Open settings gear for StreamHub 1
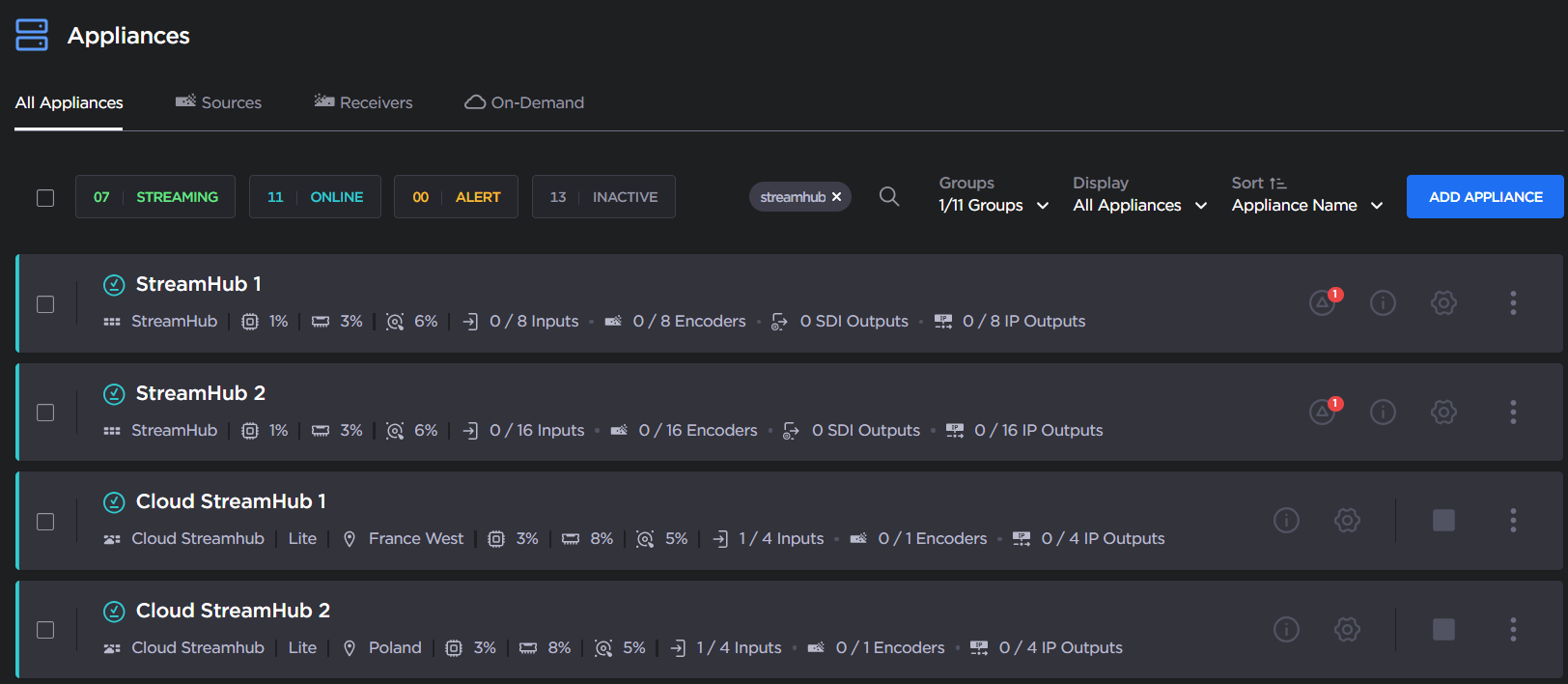This screenshot has height=684, width=1568. click(1443, 303)
